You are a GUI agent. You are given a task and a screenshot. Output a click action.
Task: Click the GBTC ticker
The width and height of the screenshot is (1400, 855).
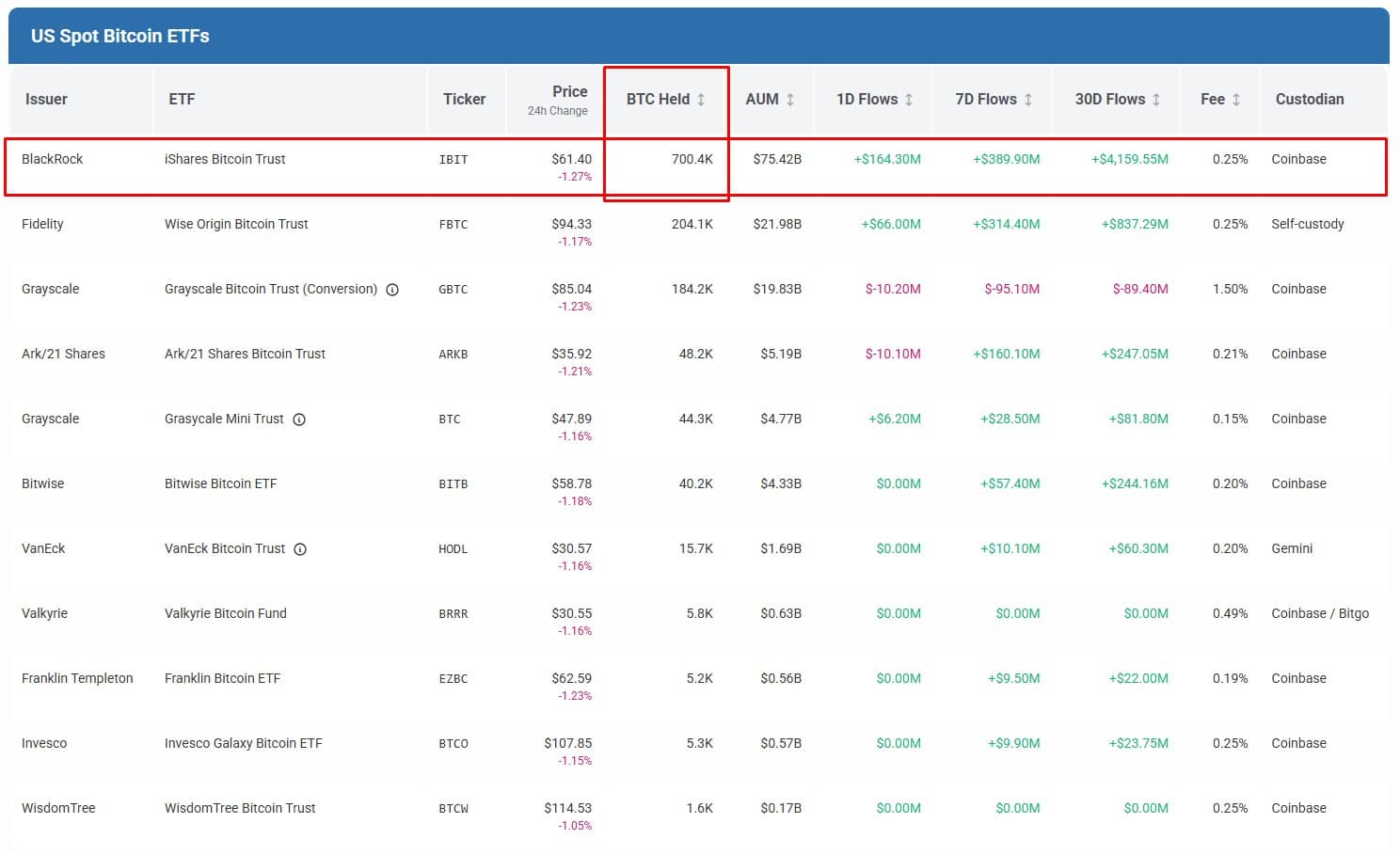[x=453, y=290]
